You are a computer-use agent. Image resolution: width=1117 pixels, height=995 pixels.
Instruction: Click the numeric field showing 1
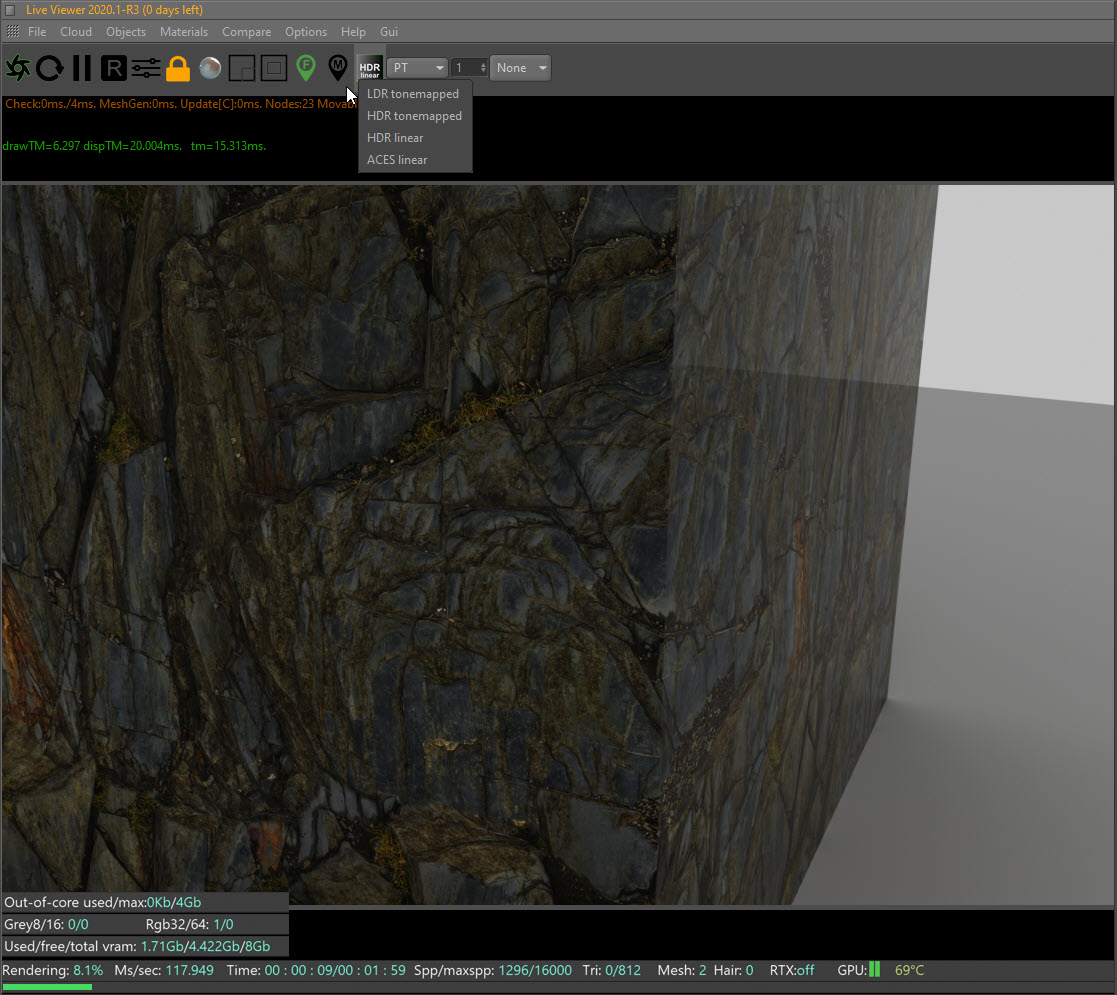coord(469,68)
